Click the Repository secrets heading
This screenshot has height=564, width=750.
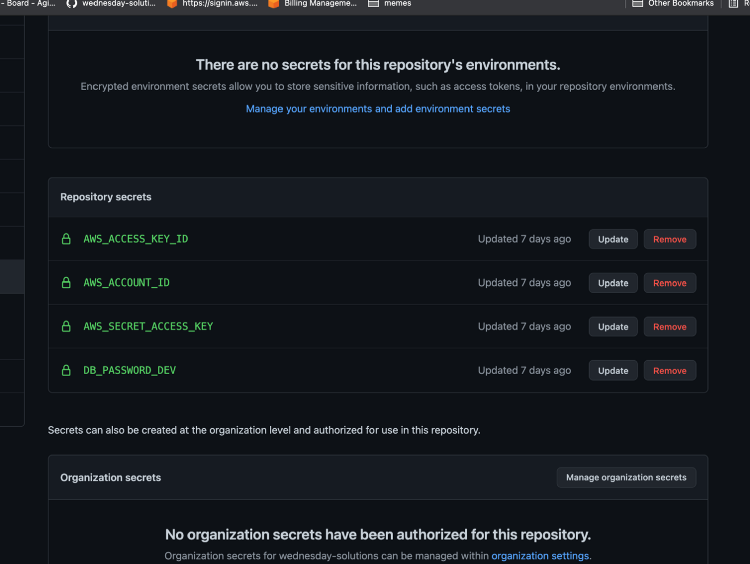tap(106, 197)
